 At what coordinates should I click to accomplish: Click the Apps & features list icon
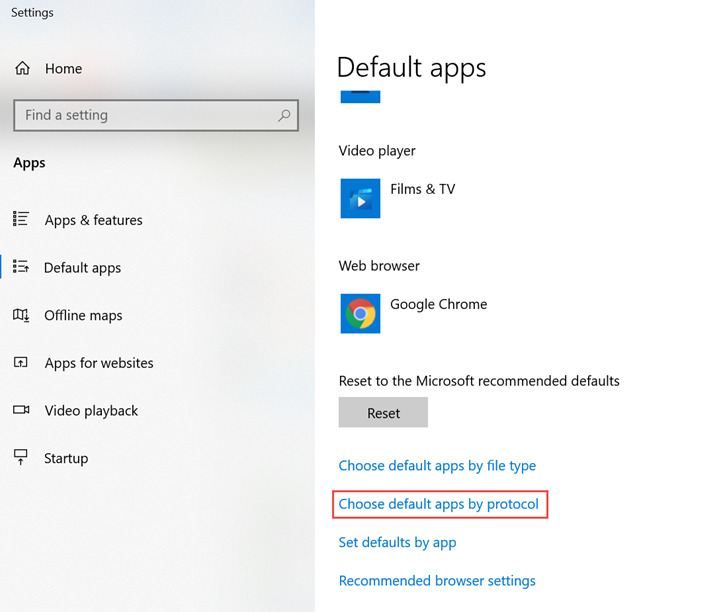pos(21,220)
